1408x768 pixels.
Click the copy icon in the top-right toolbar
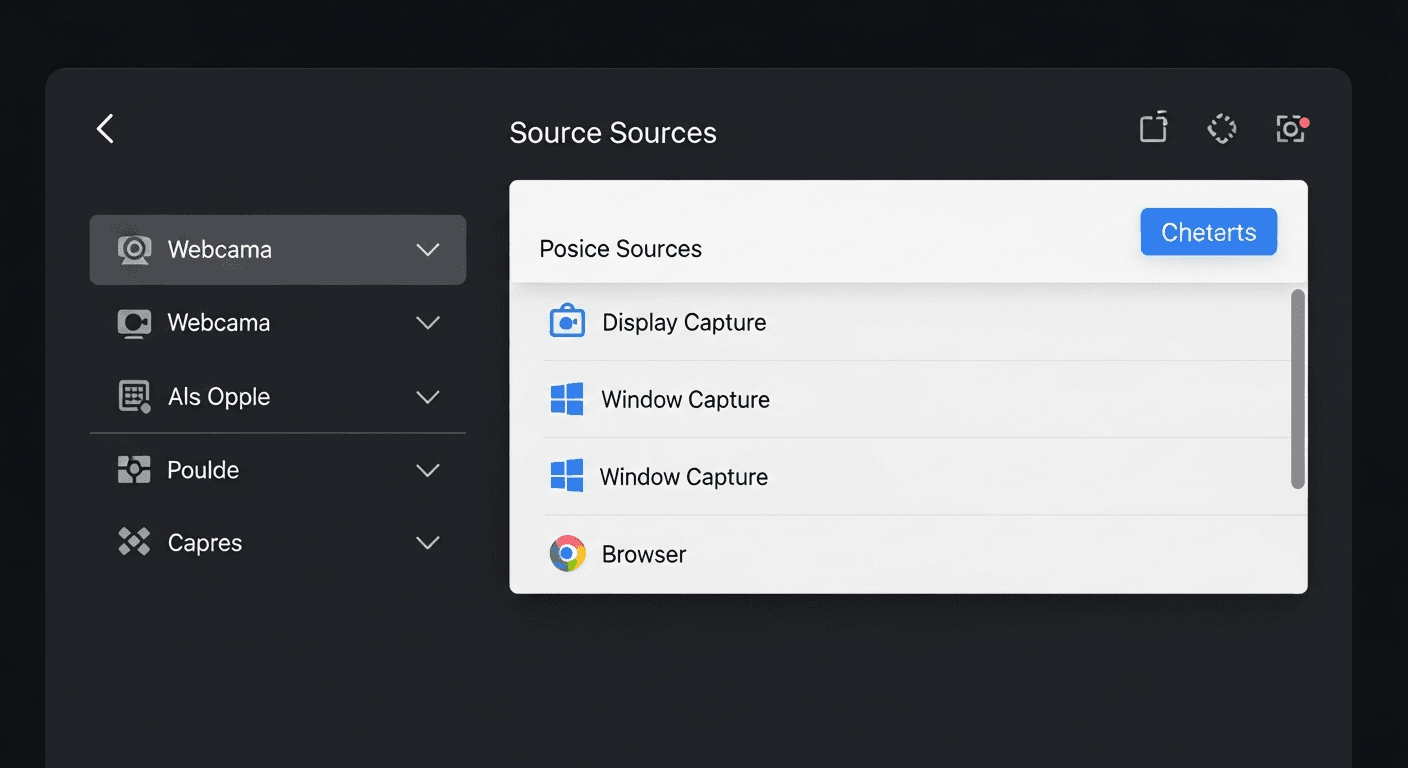coord(1152,128)
